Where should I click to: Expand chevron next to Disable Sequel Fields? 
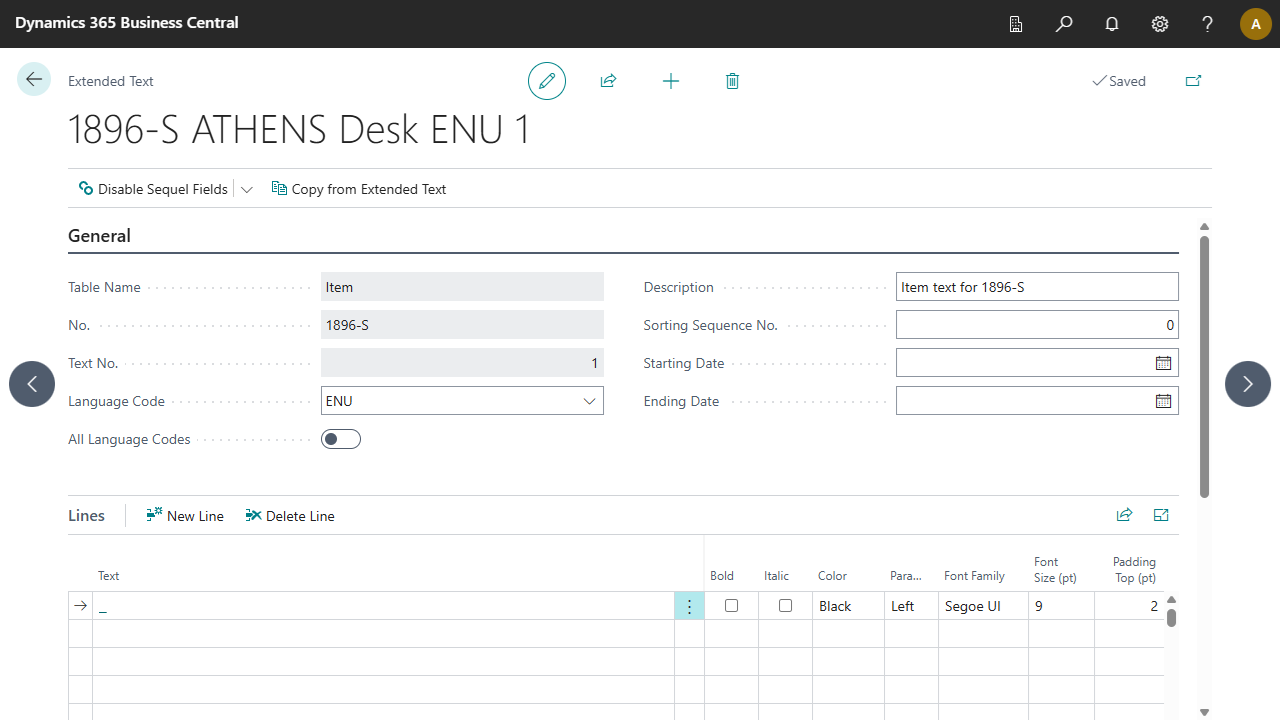(x=247, y=189)
